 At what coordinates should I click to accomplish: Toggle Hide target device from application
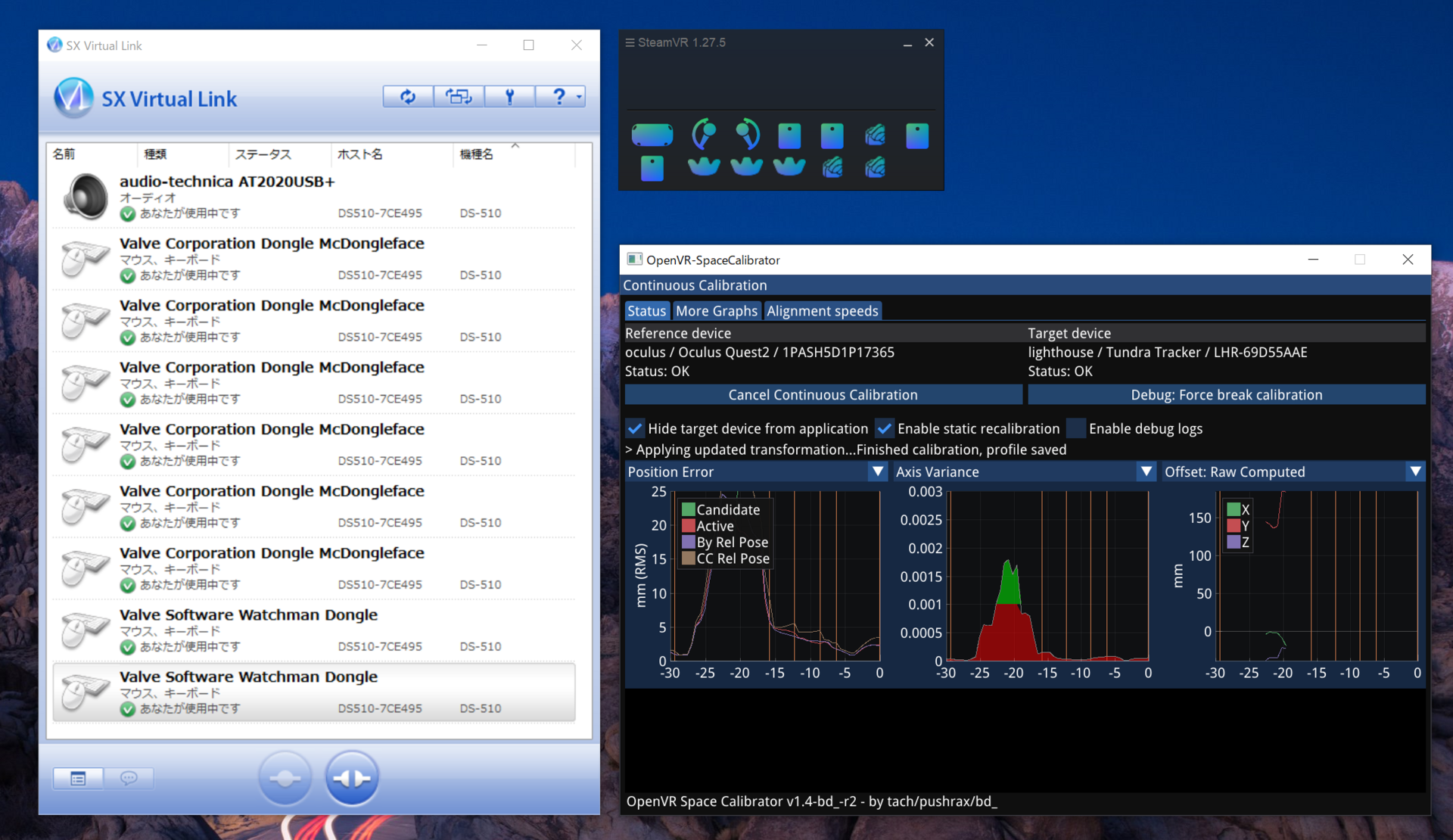click(635, 428)
